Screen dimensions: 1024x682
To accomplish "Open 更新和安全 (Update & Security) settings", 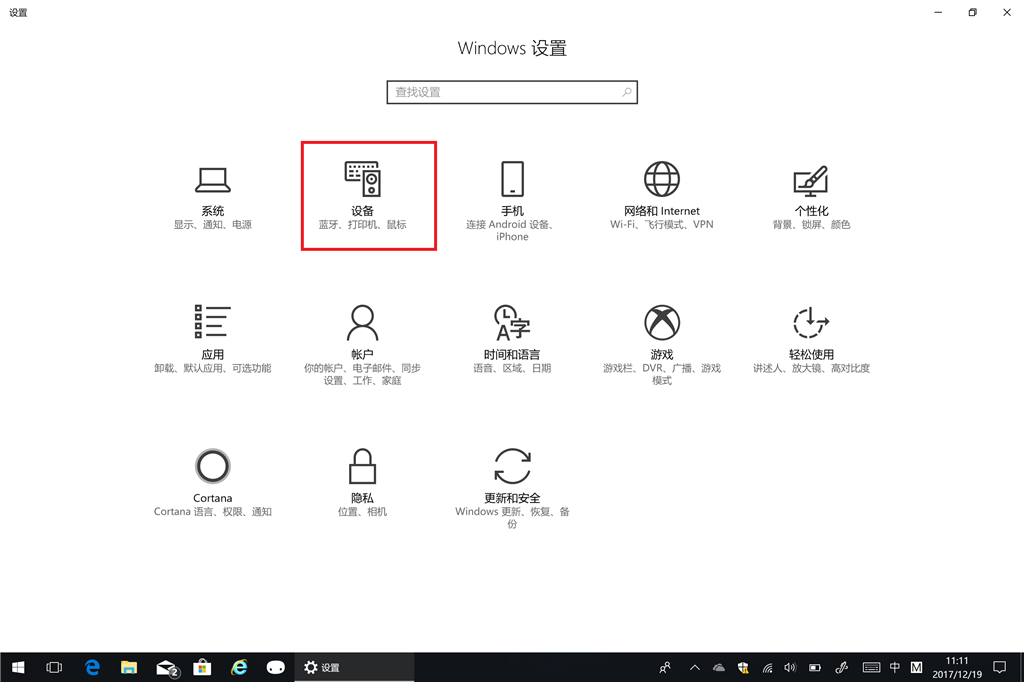I will pyautogui.click(x=512, y=482).
